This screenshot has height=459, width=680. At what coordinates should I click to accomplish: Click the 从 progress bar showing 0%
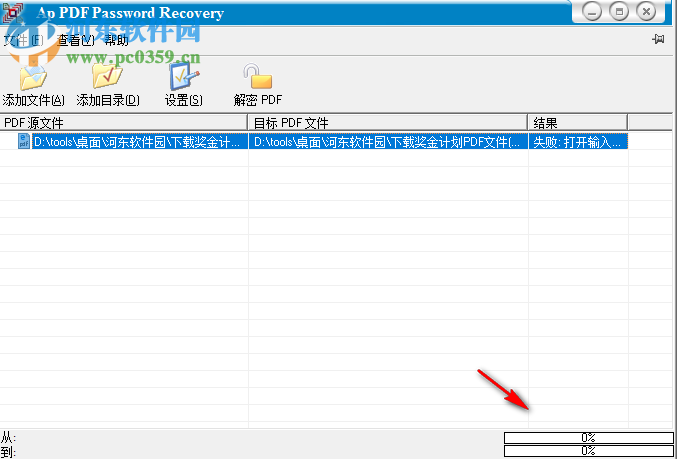(588, 437)
